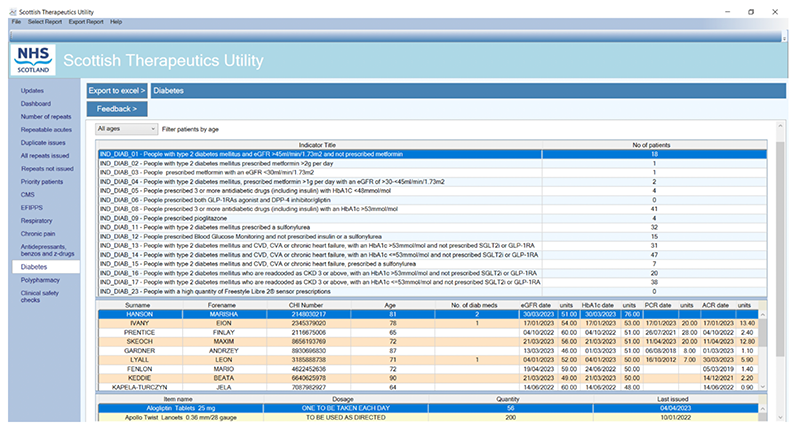The height and width of the screenshot is (430, 794).
Task: Open Clinical safety checks section
Action: click(x=42, y=299)
